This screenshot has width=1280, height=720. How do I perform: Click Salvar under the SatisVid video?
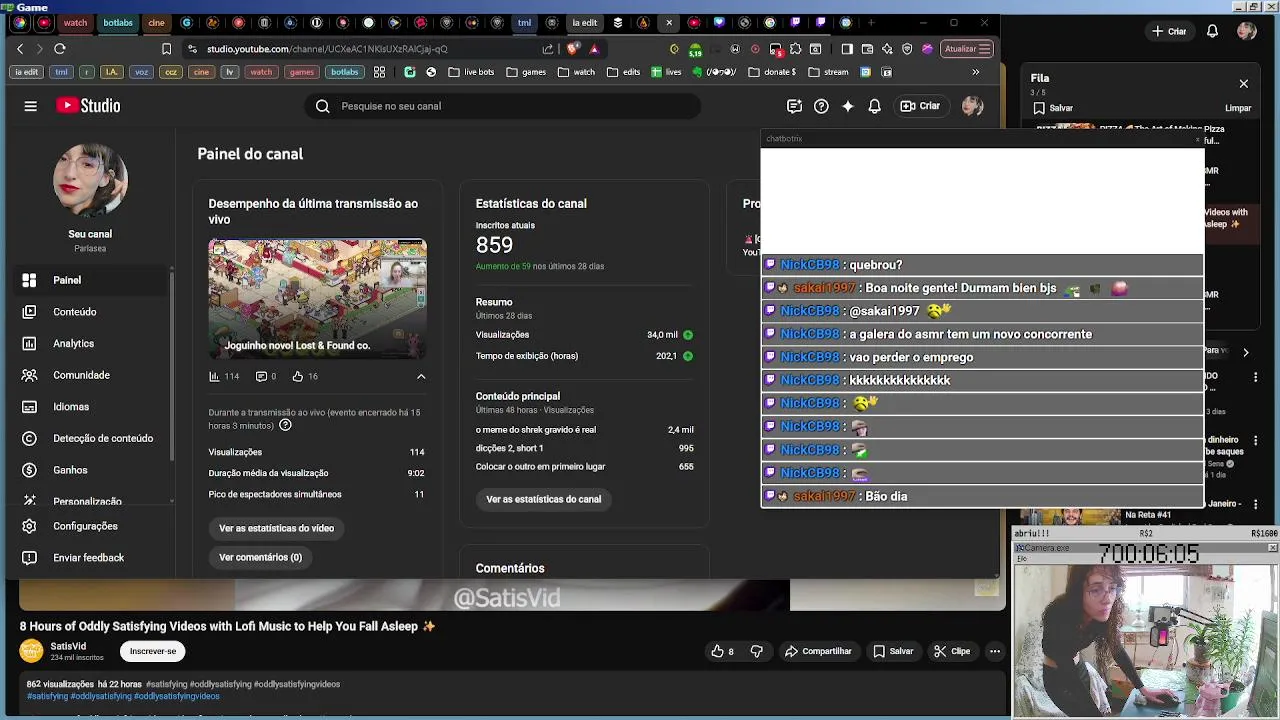click(893, 651)
